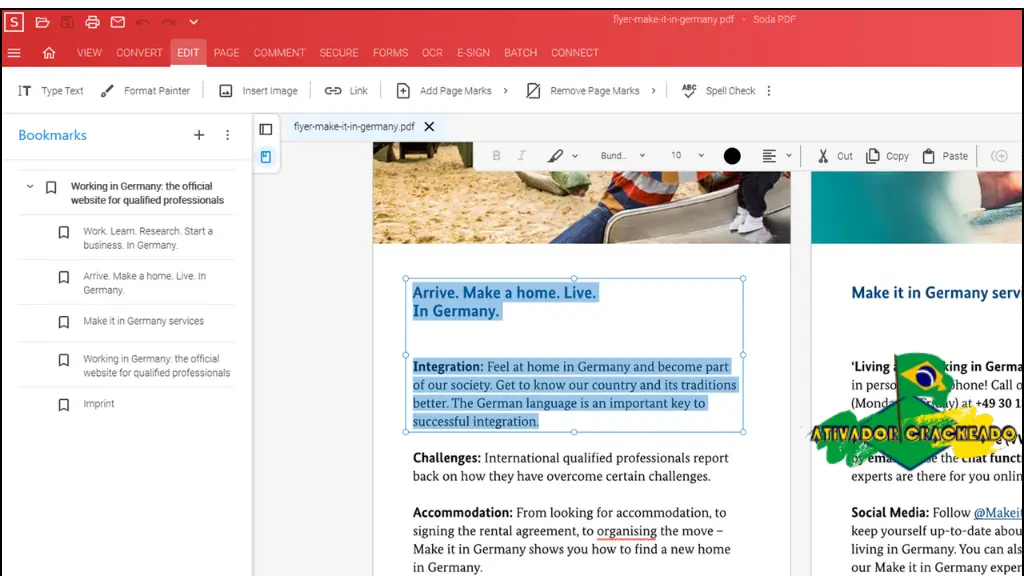
Task: Close the flyer-make-it-in-germany.pdf tab
Action: point(429,127)
